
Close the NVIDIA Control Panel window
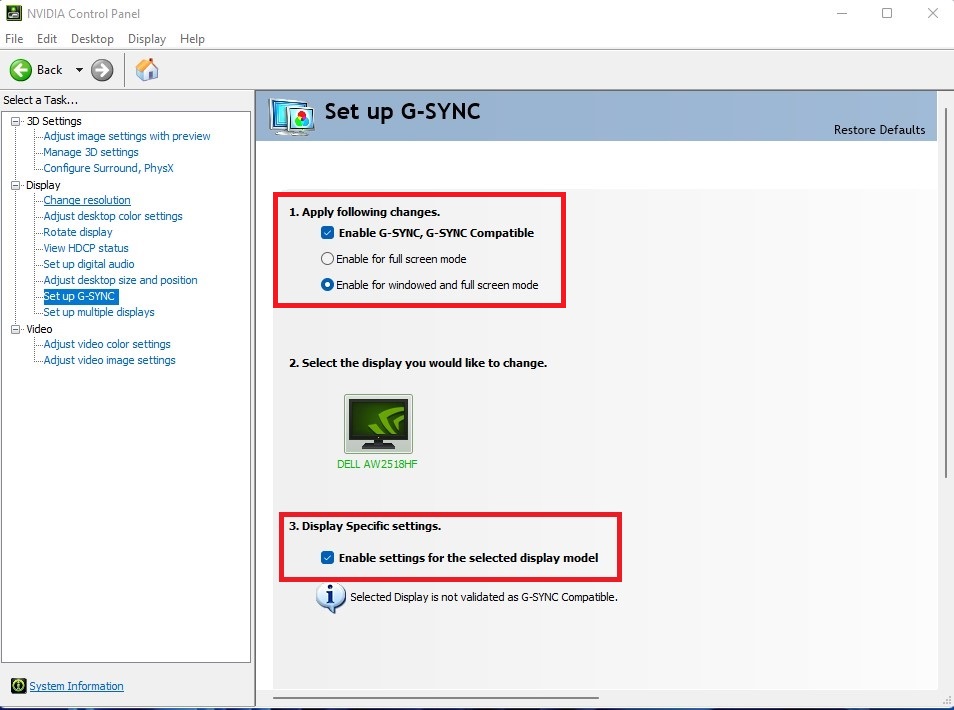click(x=933, y=13)
